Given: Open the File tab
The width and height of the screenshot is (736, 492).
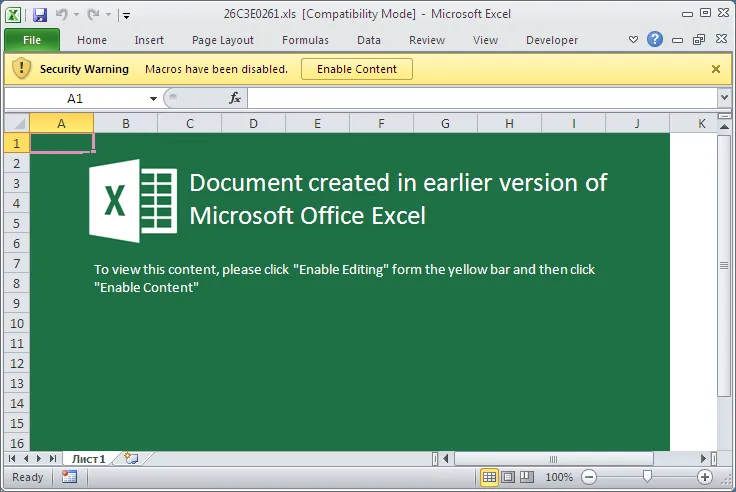Looking at the screenshot, I should pyautogui.click(x=32, y=40).
